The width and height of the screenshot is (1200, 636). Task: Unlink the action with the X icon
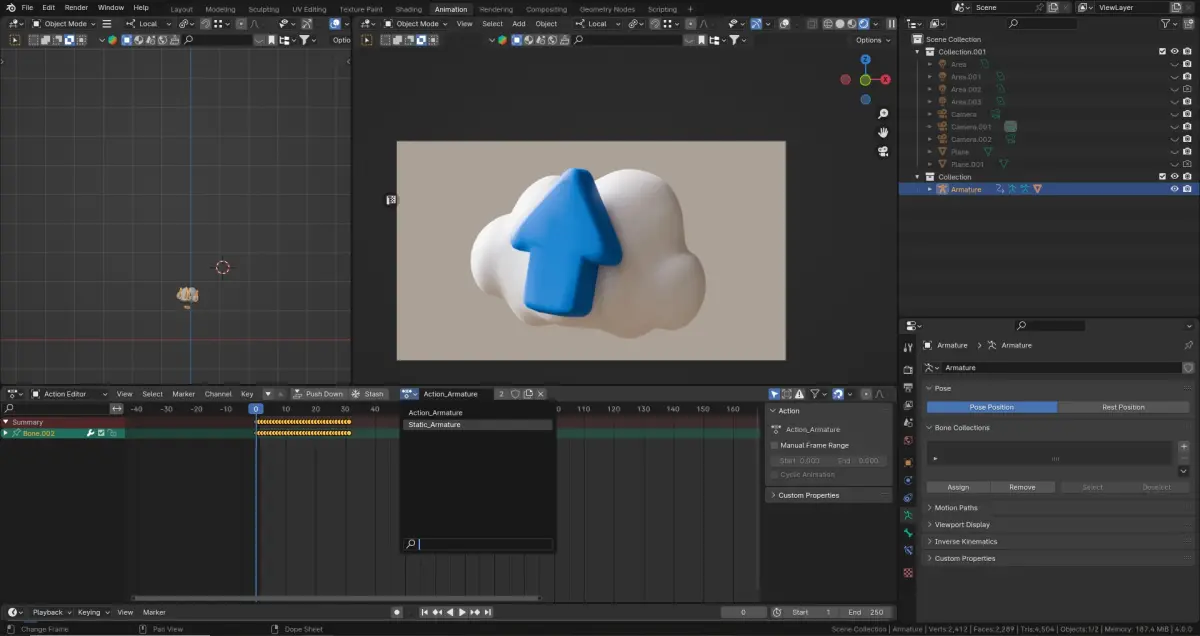[x=541, y=394]
